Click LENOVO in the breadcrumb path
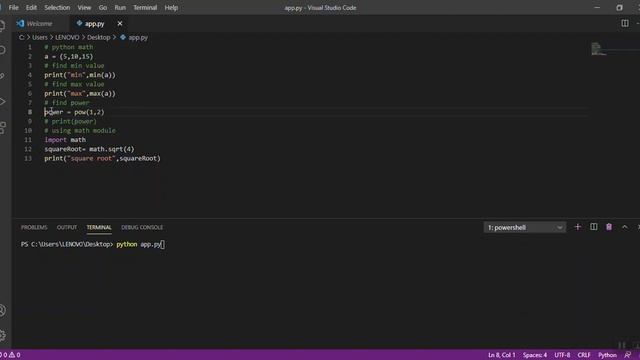Image resolution: width=640 pixels, height=360 pixels. [x=67, y=37]
